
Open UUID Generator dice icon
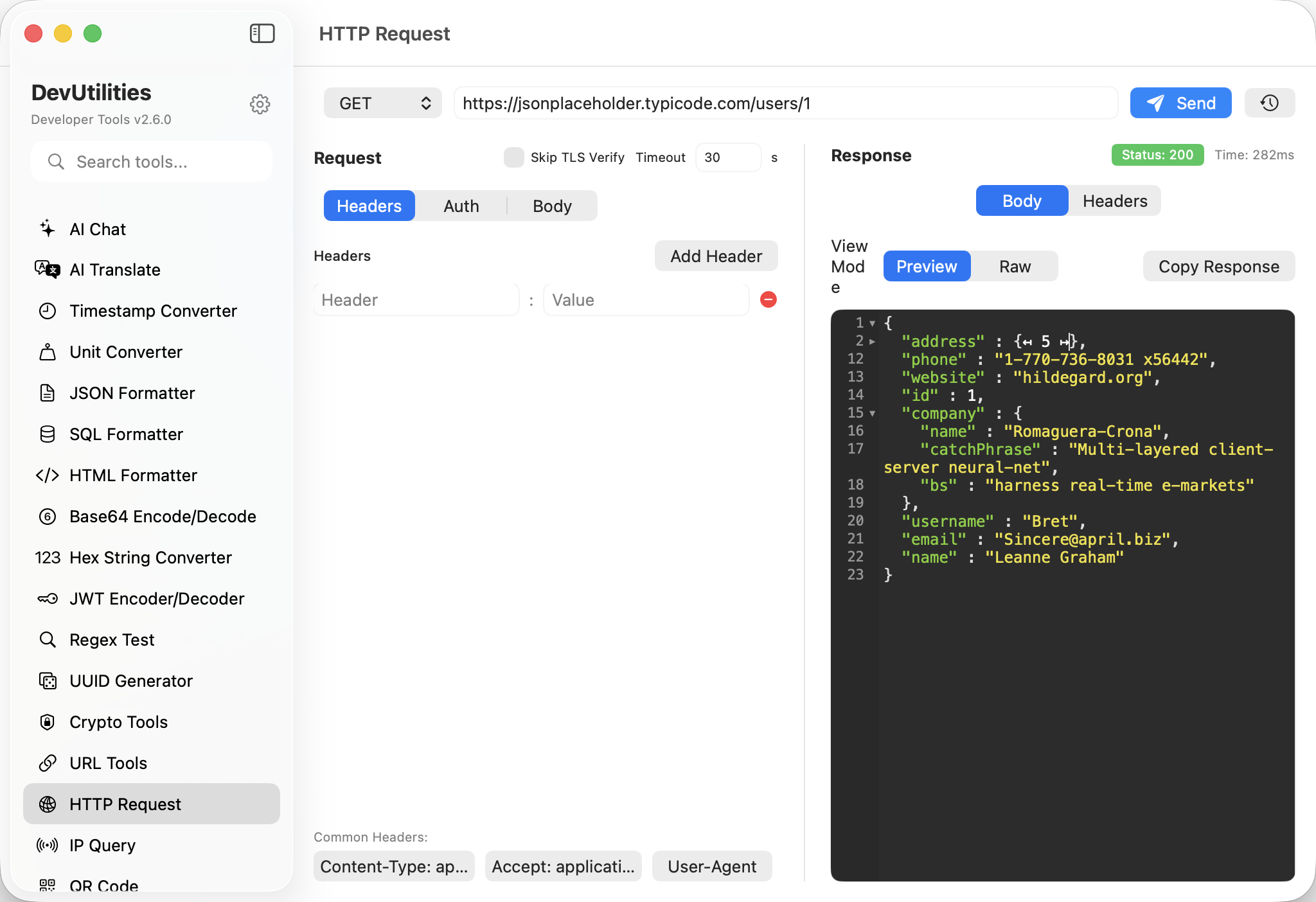tap(48, 681)
